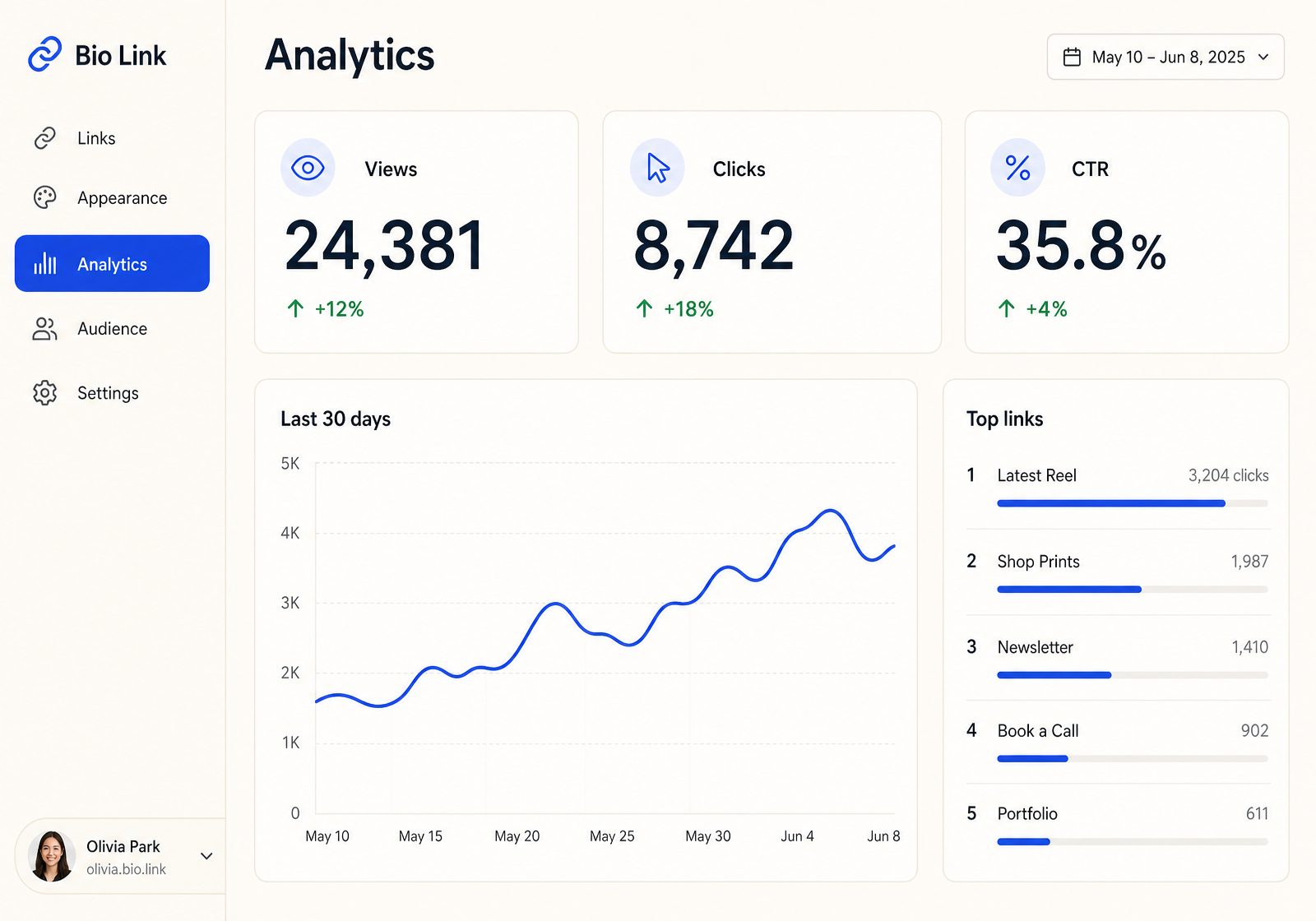
Task: Click the +18% clicks change
Action: pos(688,309)
